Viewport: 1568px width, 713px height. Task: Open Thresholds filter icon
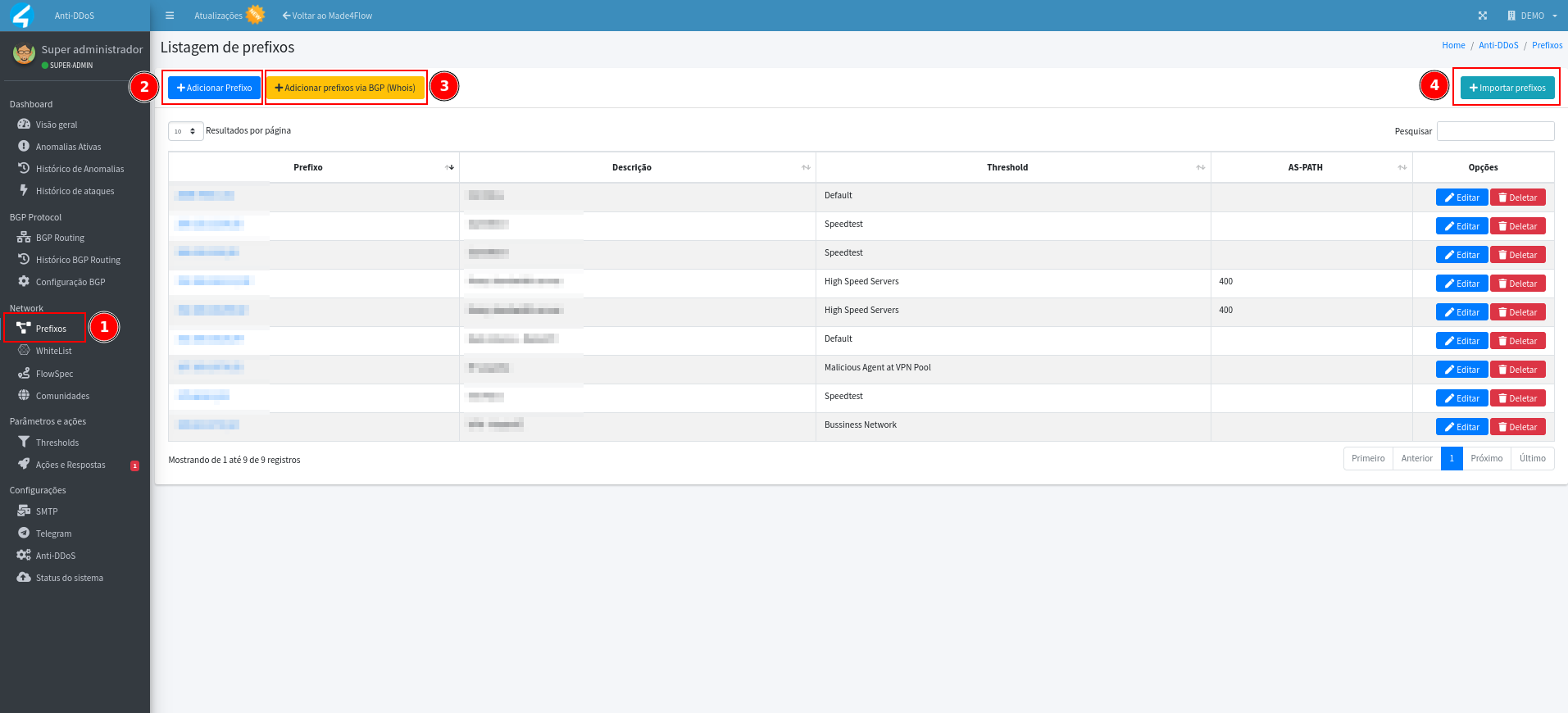pyautogui.click(x=24, y=443)
